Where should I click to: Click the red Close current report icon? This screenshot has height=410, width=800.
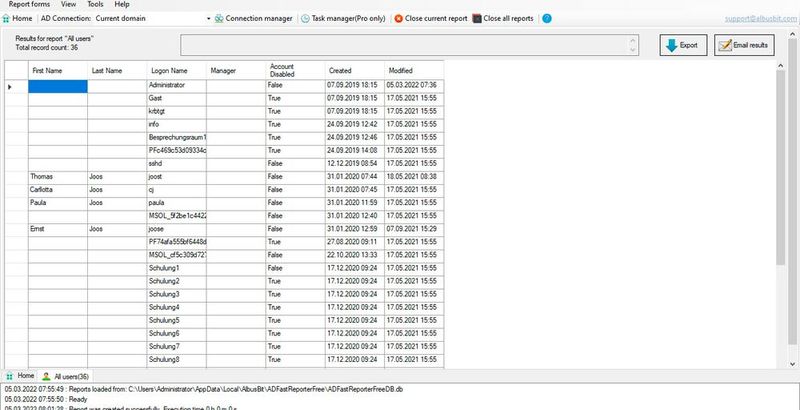pos(398,18)
